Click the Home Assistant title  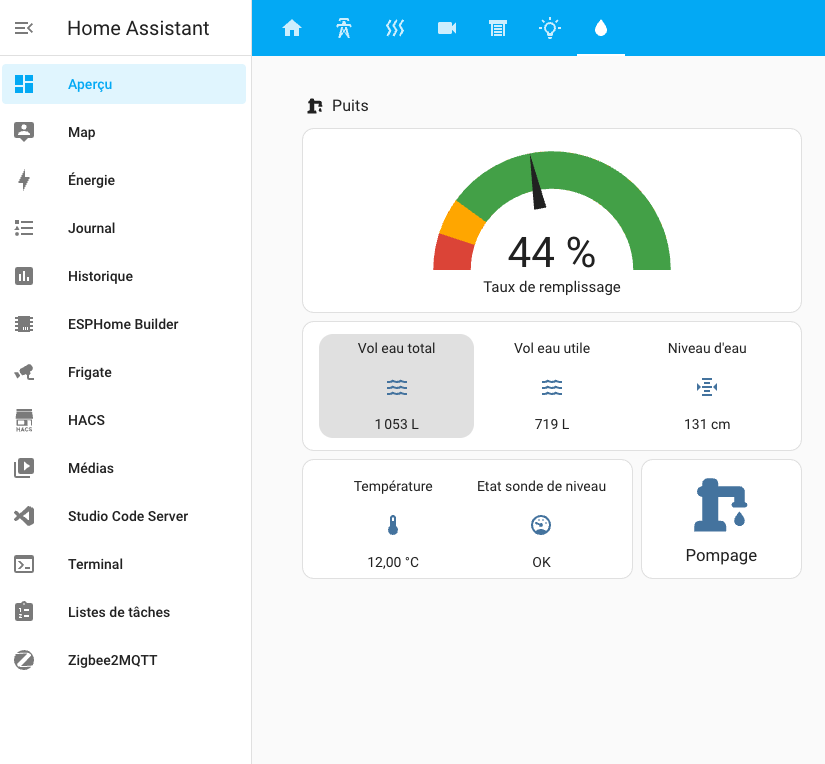(x=138, y=28)
